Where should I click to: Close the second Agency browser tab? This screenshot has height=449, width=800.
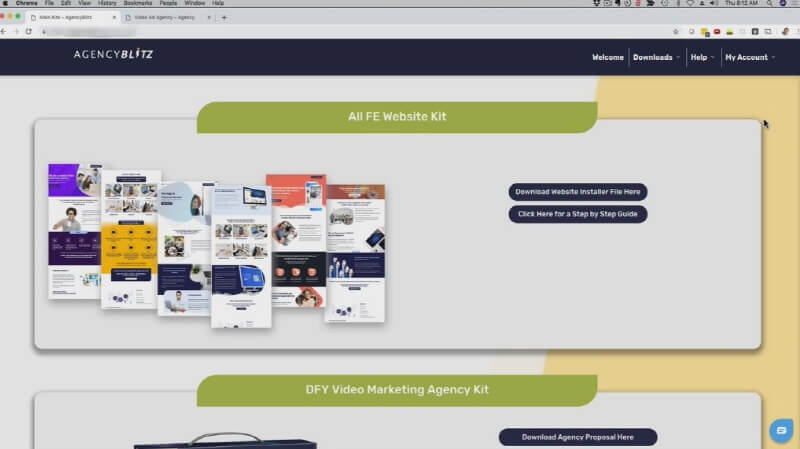tap(209, 17)
